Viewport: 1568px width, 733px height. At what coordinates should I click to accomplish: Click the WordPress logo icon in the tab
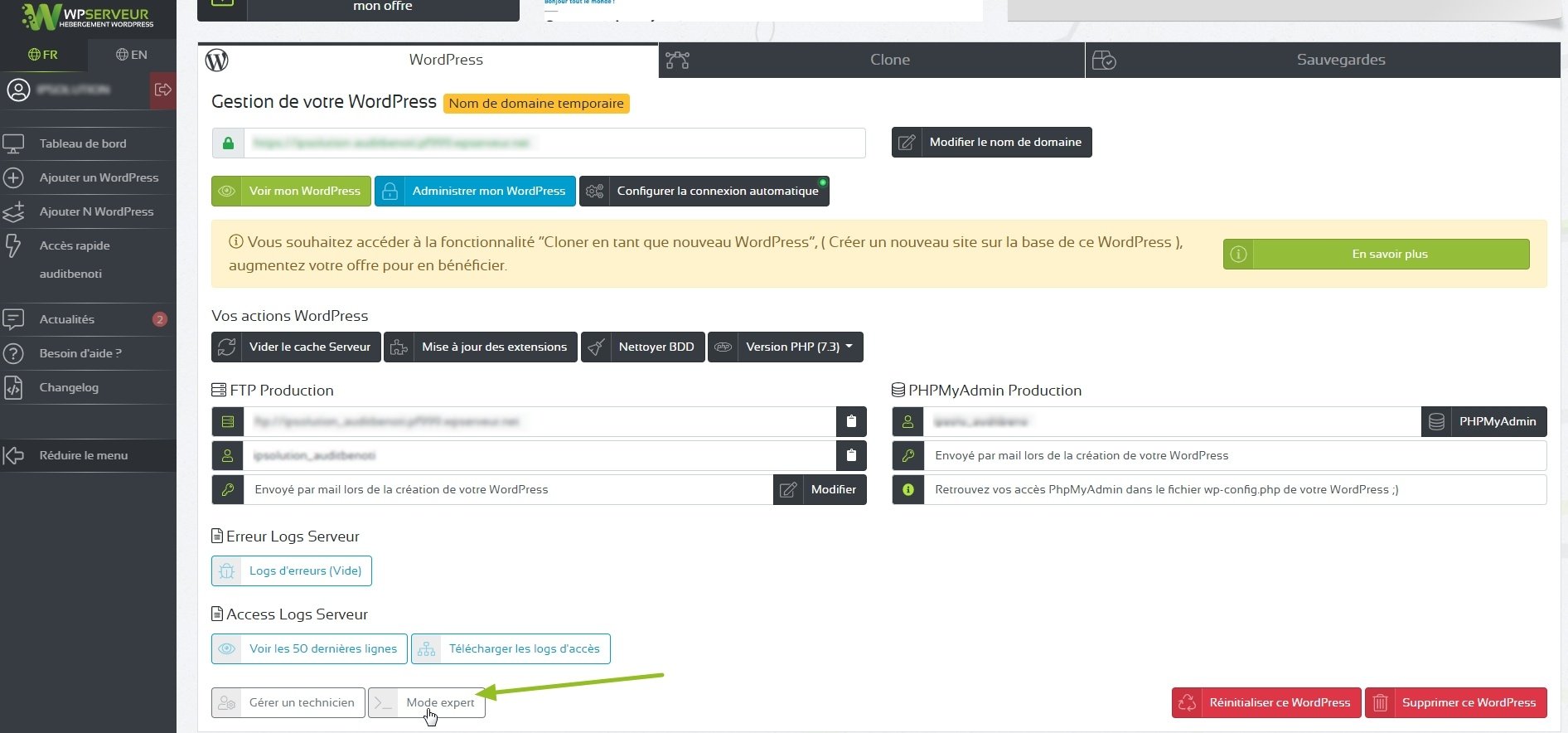pos(217,61)
